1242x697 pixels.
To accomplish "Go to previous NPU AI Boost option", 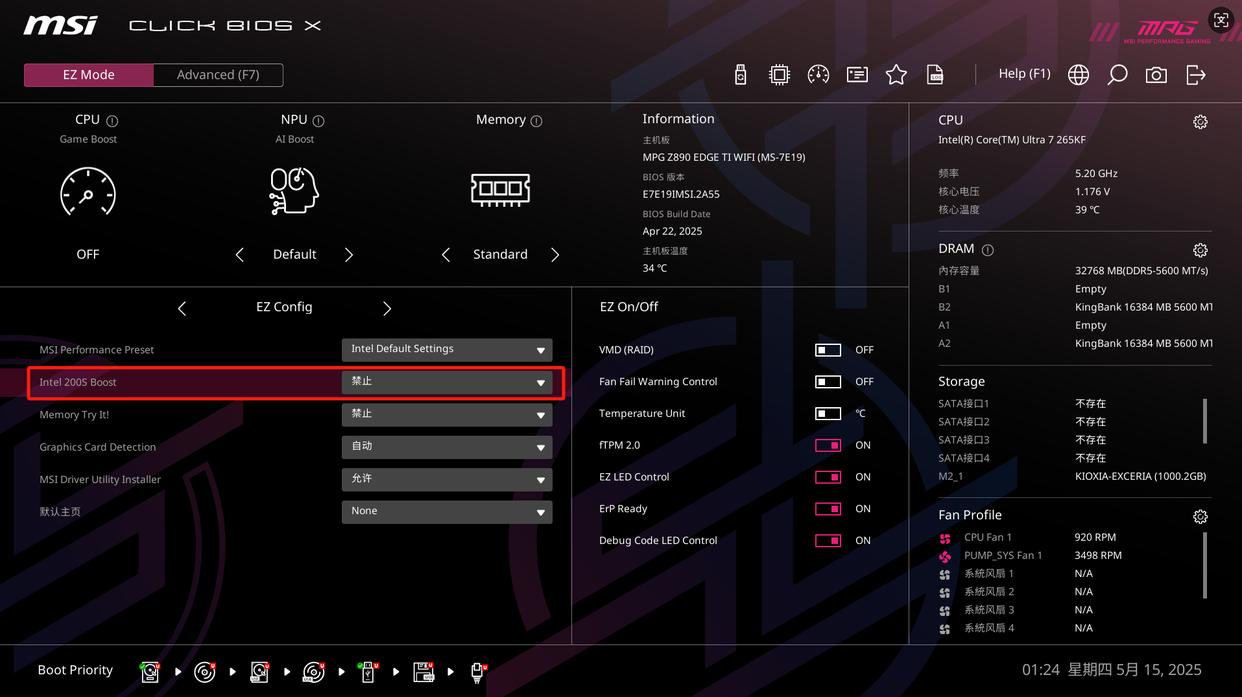I will pos(239,255).
